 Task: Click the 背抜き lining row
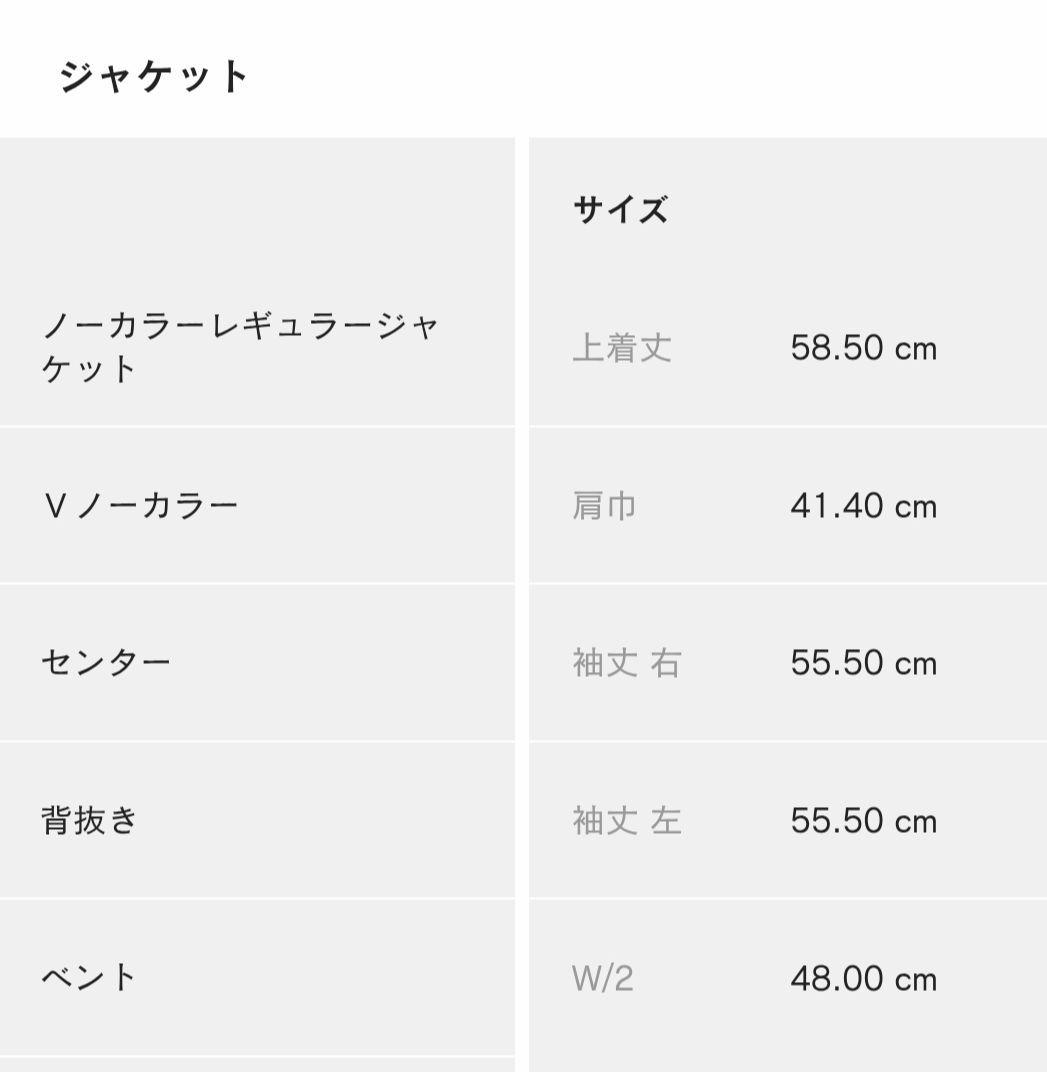89,820
